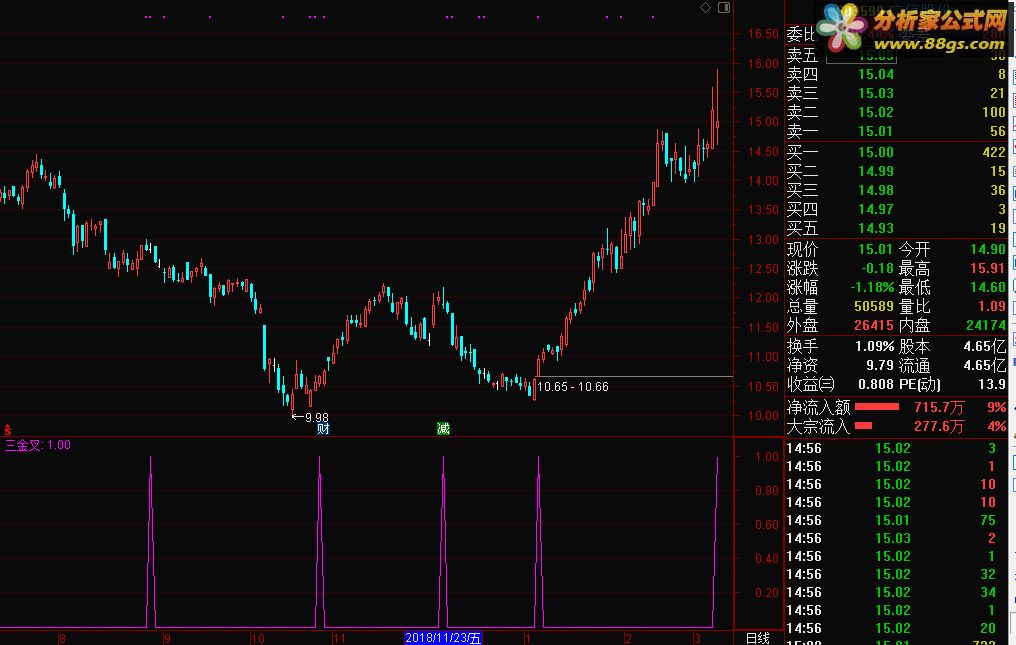1016x645 pixels.
Task: Click the tall red candlestick at the latest high
Action: [717, 107]
